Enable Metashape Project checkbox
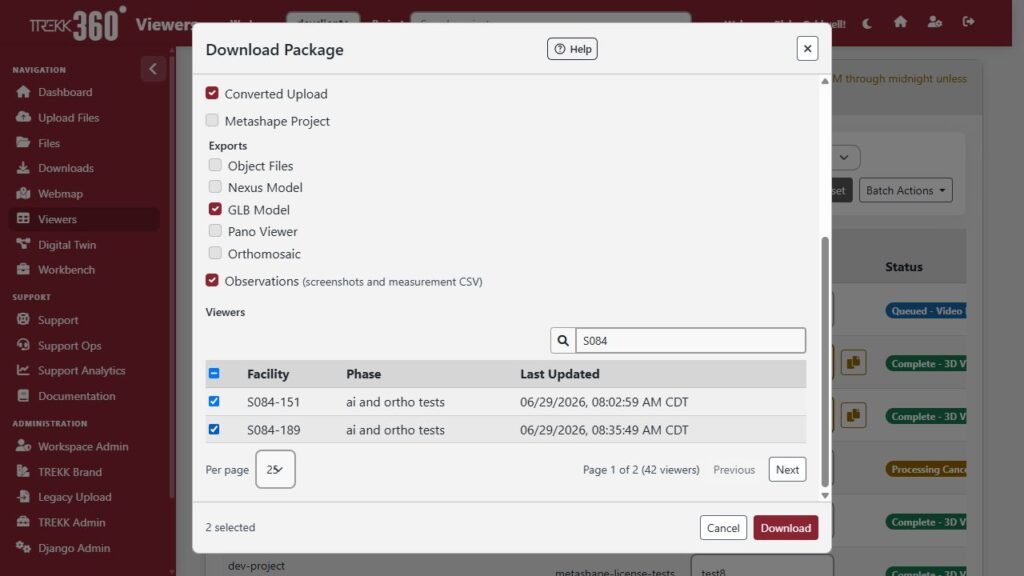 [212, 120]
